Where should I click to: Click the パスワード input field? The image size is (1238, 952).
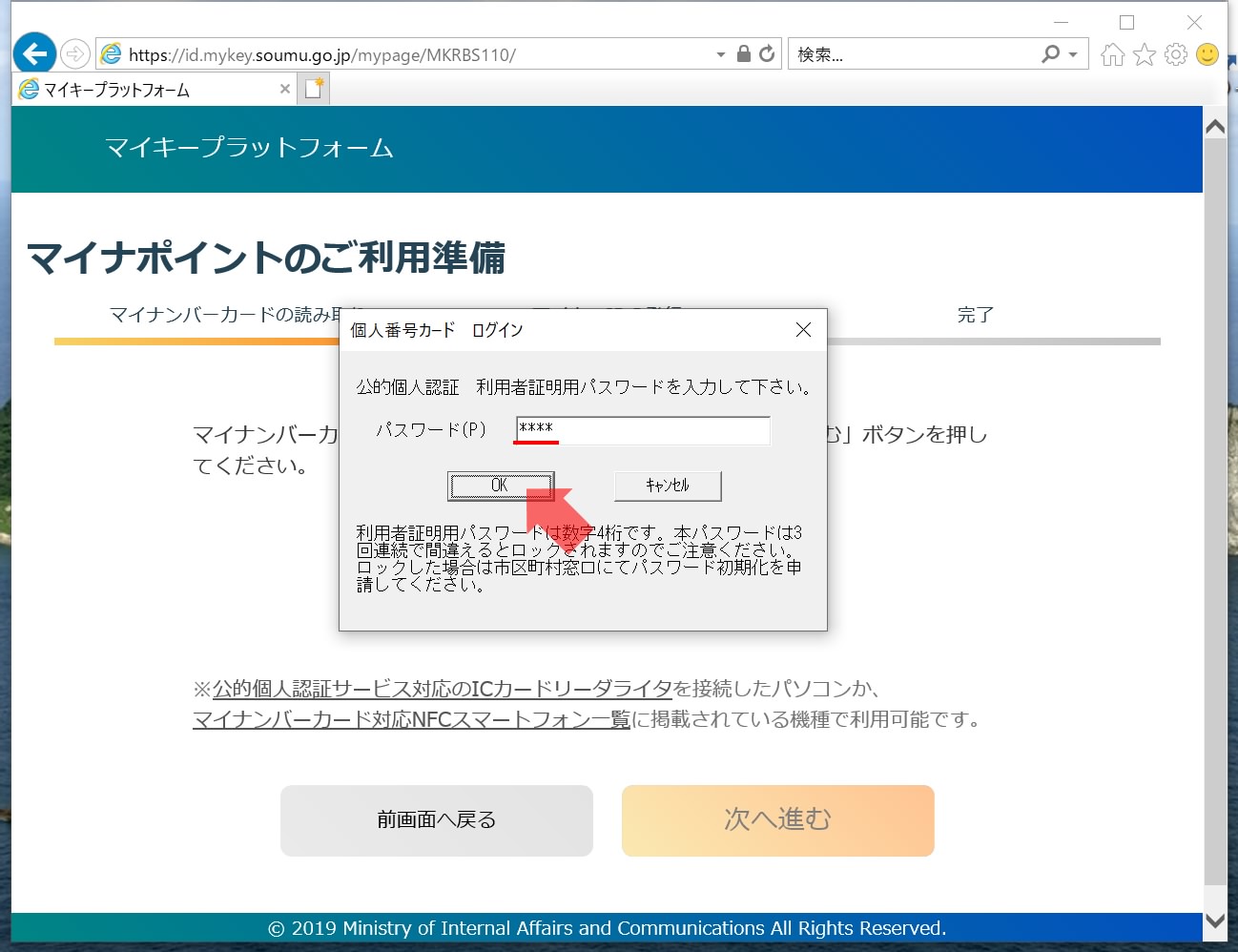(x=642, y=430)
